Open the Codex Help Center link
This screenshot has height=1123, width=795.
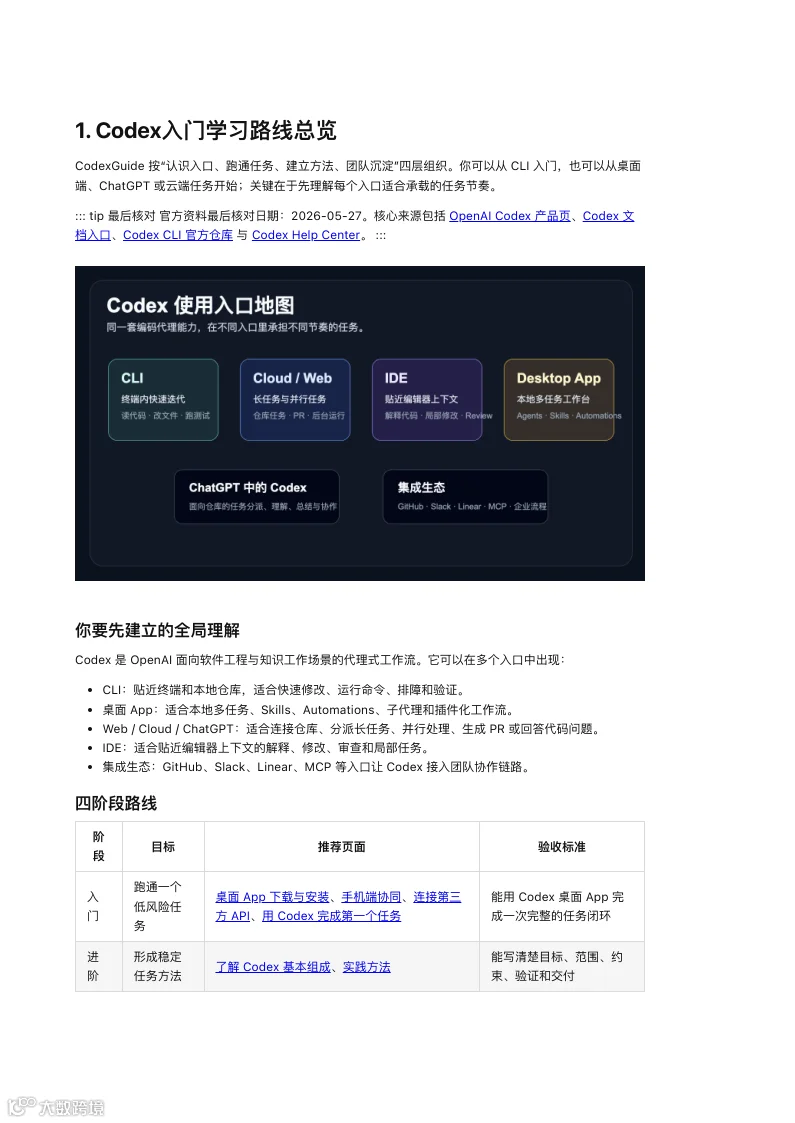(306, 235)
